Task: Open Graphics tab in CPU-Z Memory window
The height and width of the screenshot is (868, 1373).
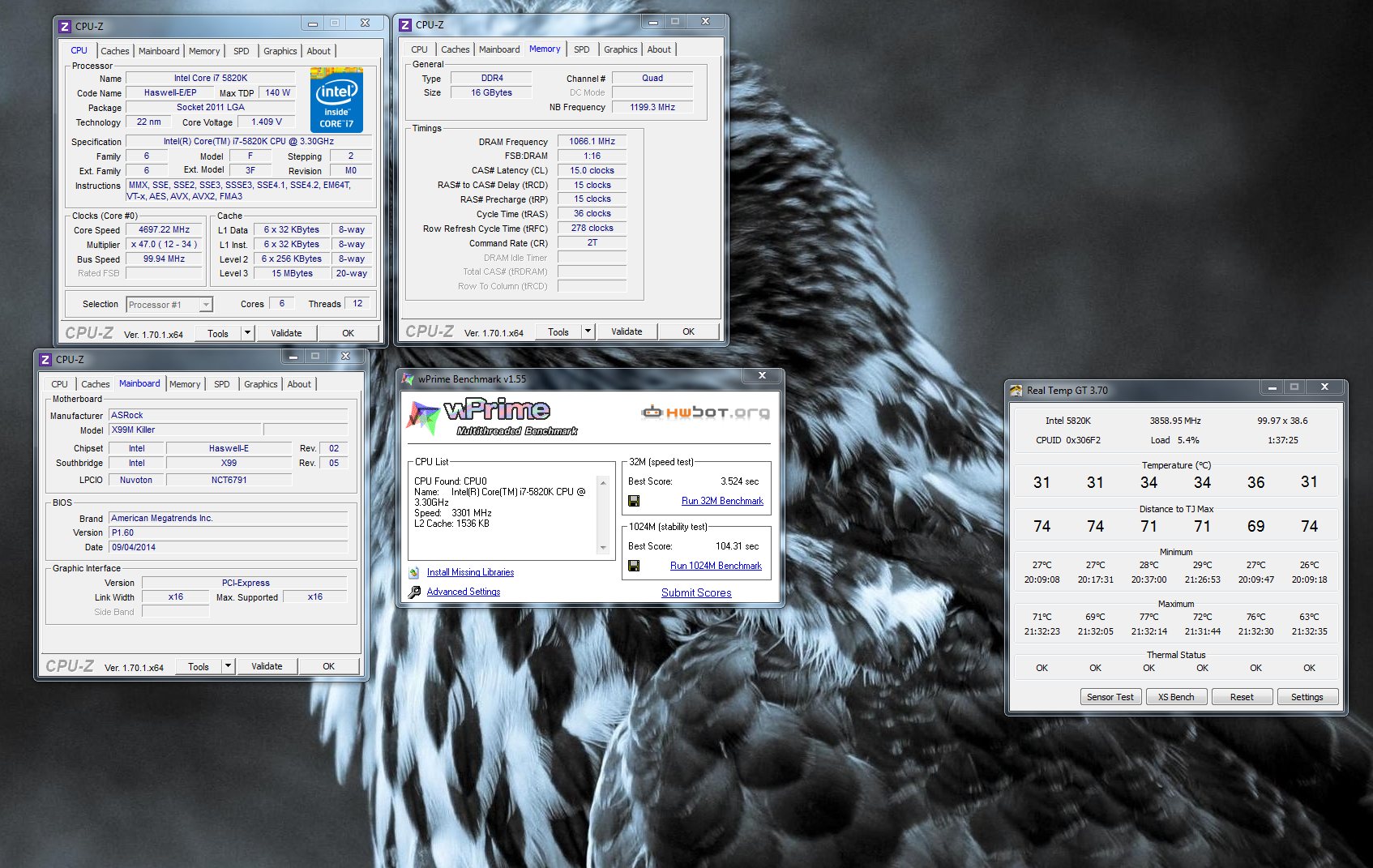Action: 621,49
